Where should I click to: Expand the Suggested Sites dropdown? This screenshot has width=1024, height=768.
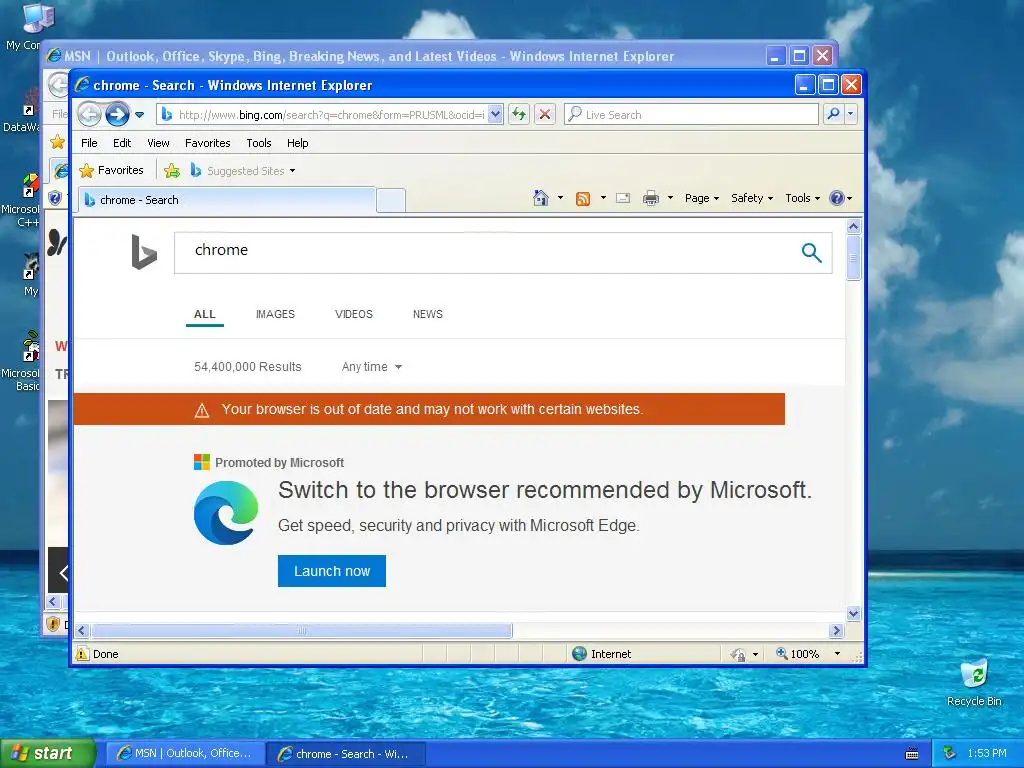point(293,171)
